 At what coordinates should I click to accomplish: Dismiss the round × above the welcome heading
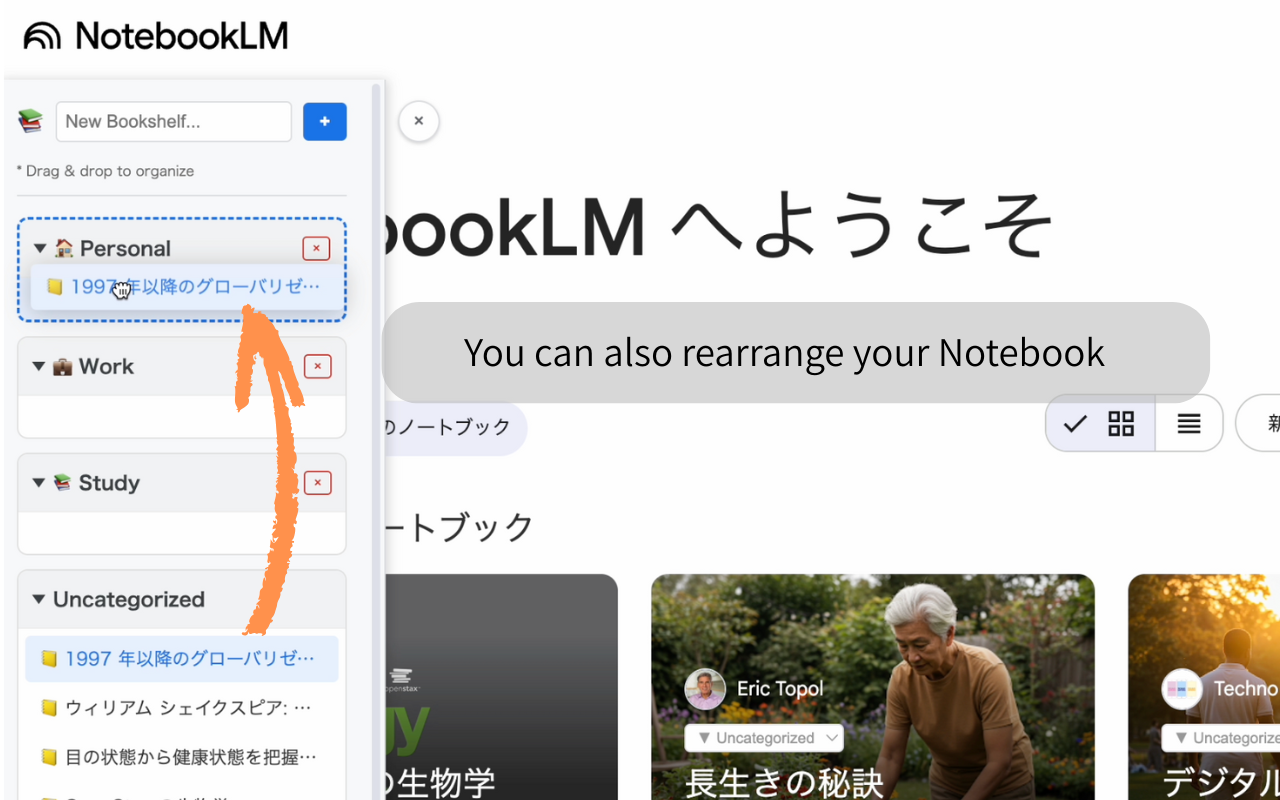pos(418,121)
